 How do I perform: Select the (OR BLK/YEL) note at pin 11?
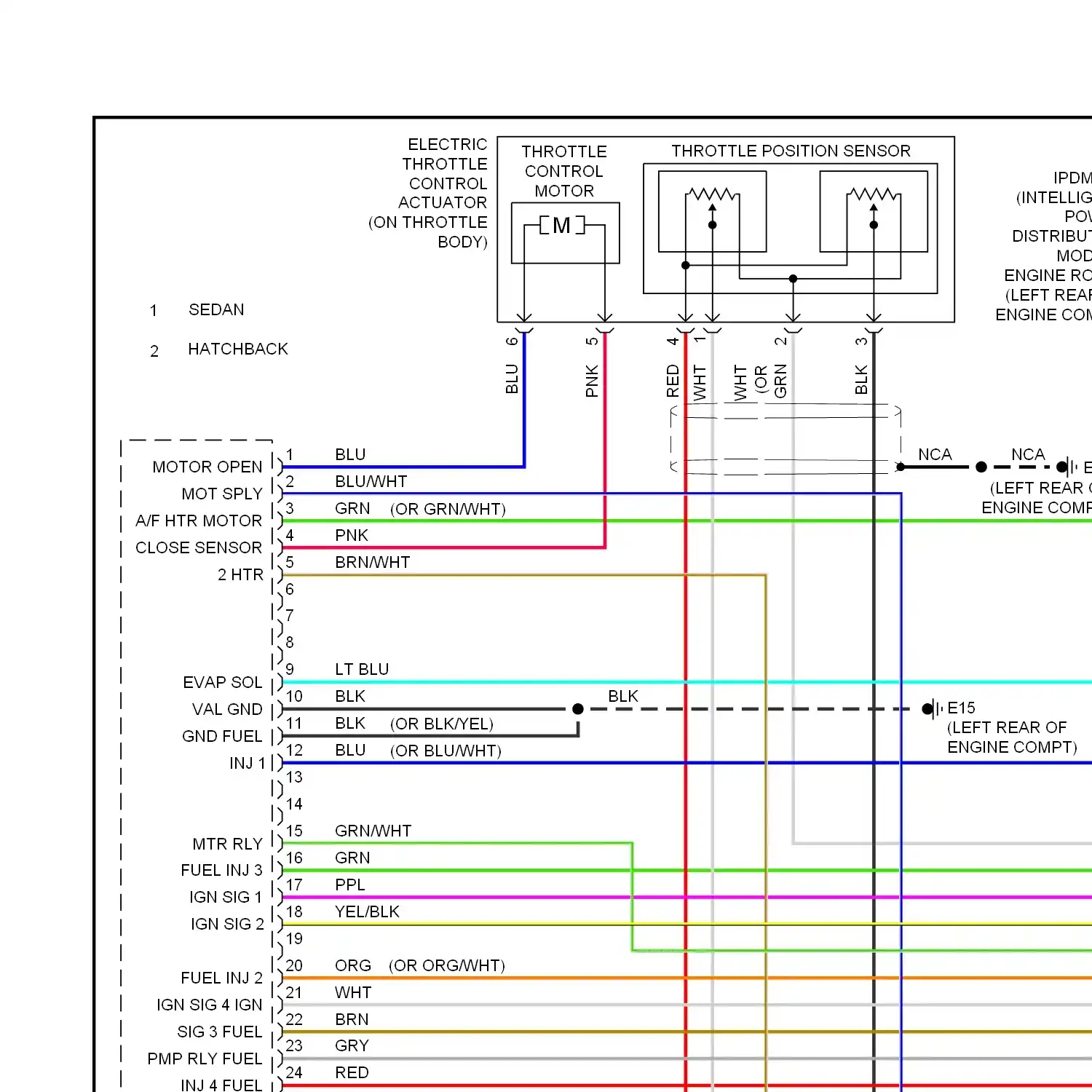click(442, 724)
